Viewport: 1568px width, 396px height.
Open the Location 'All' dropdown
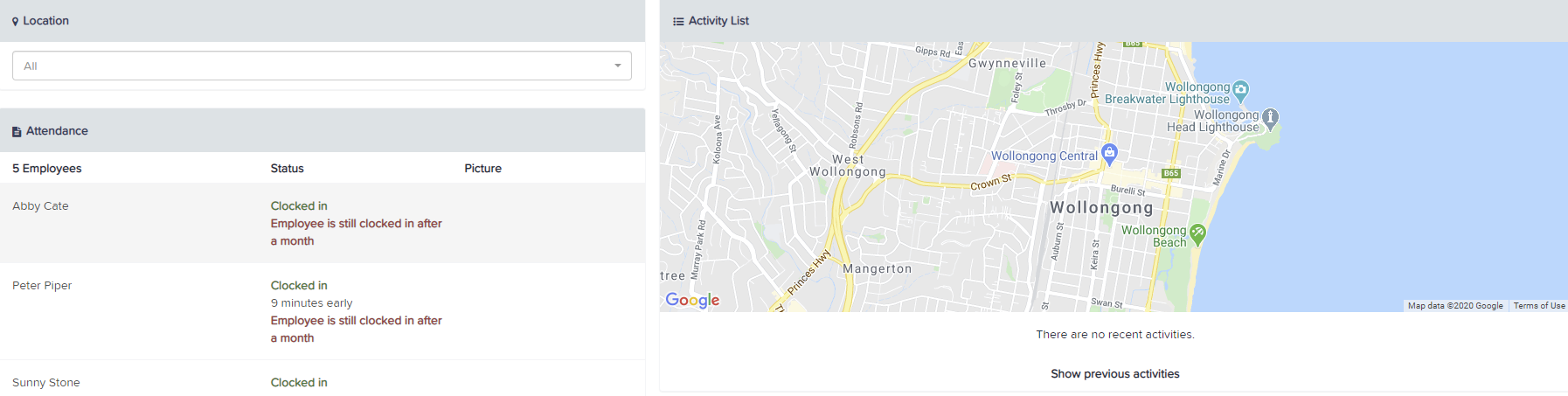tap(322, 66)
